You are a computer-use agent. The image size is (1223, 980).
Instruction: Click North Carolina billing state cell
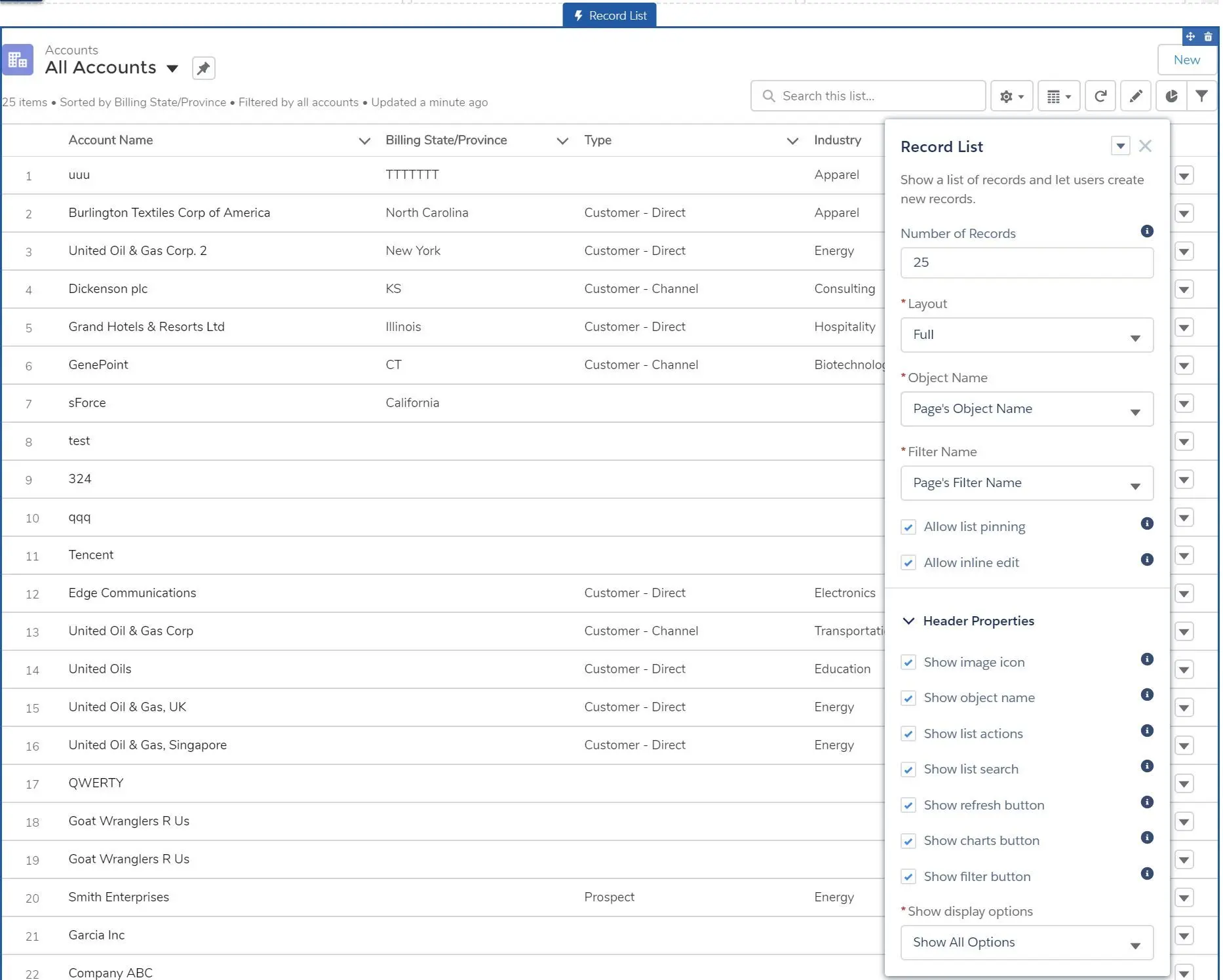pos(427,213)
